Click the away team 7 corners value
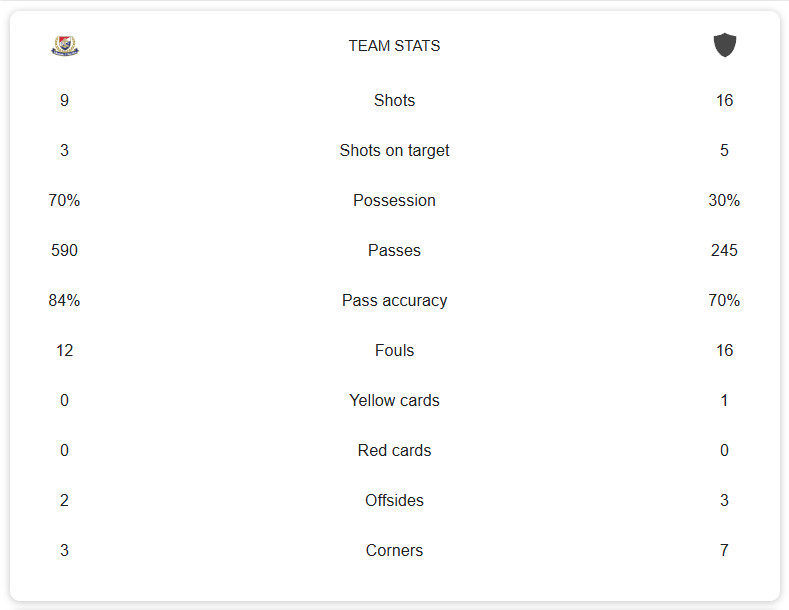The image size is (789, 610). tap(724, 550)
